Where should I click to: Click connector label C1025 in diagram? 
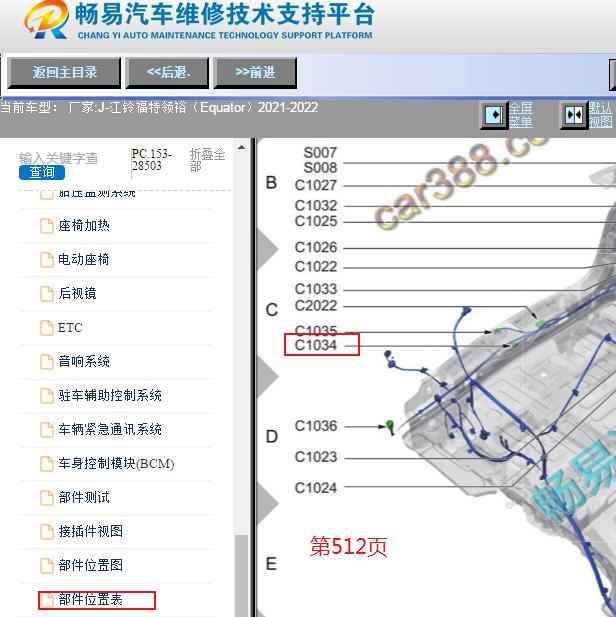[x=316, y=221]
